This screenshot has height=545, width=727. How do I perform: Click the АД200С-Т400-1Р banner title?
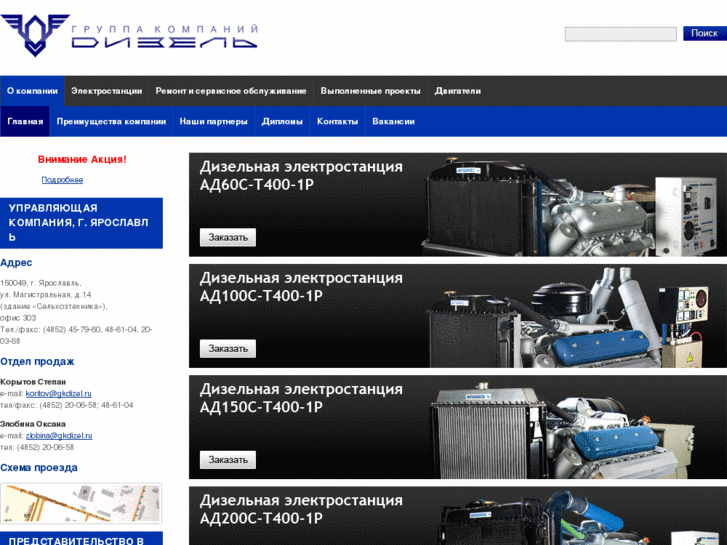301,509
